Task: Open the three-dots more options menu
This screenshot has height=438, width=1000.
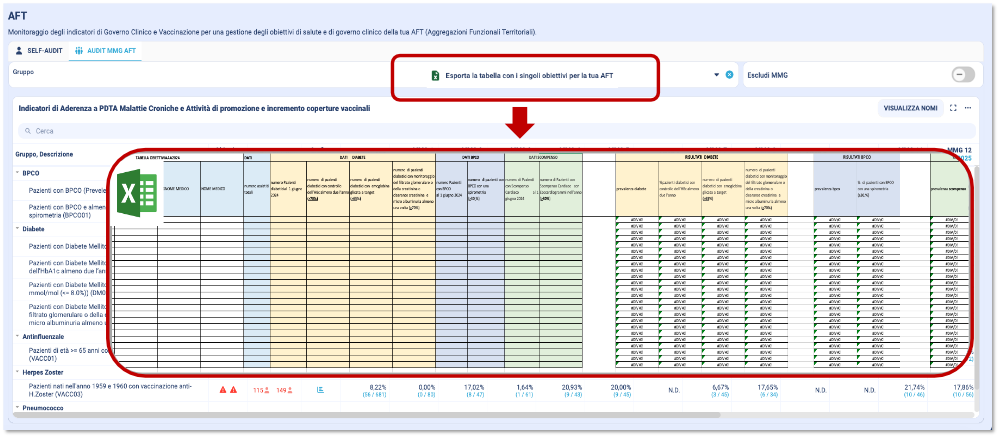Action: (x=968, y=108)
